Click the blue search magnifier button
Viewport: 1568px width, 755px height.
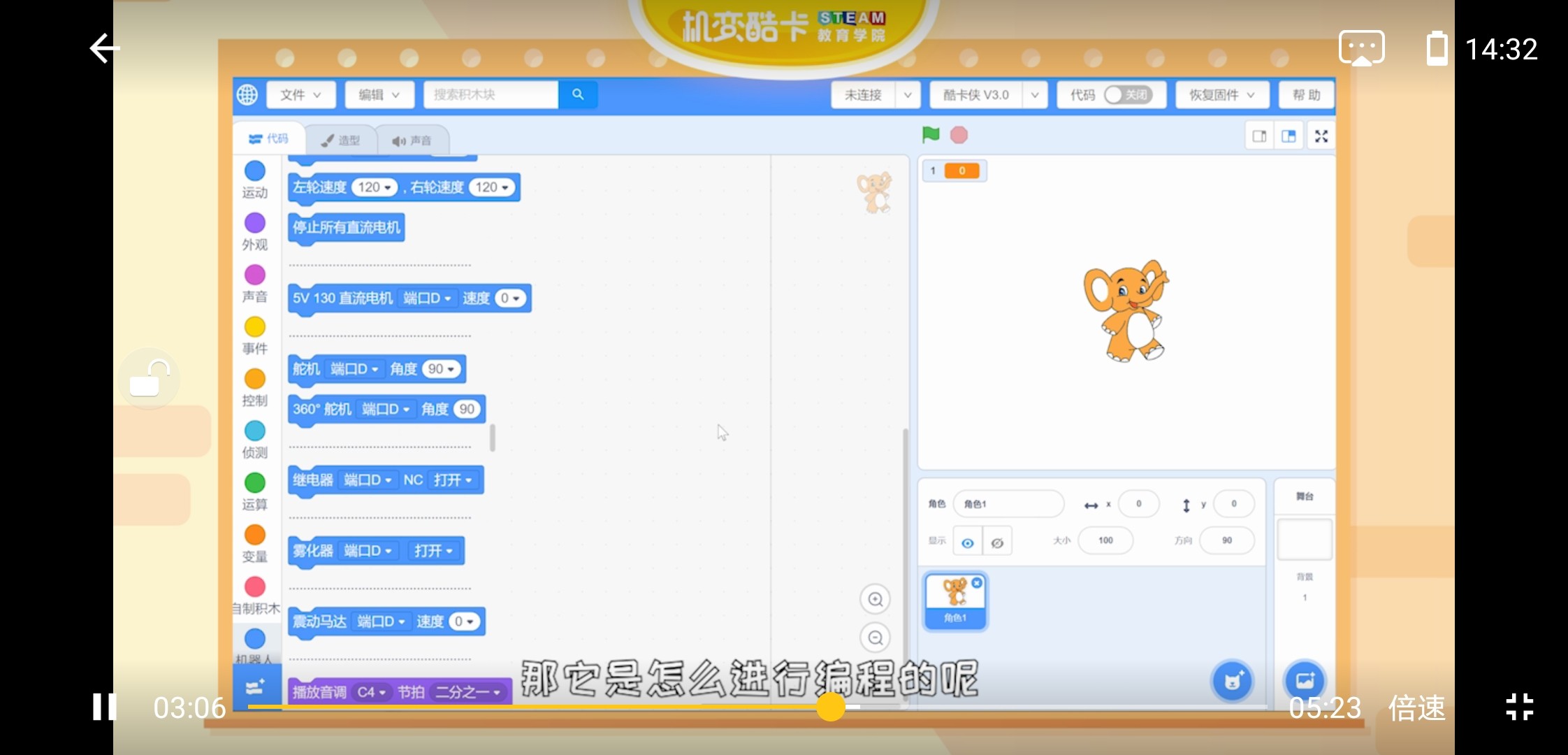pyautogui.click(x=578, y=94)
